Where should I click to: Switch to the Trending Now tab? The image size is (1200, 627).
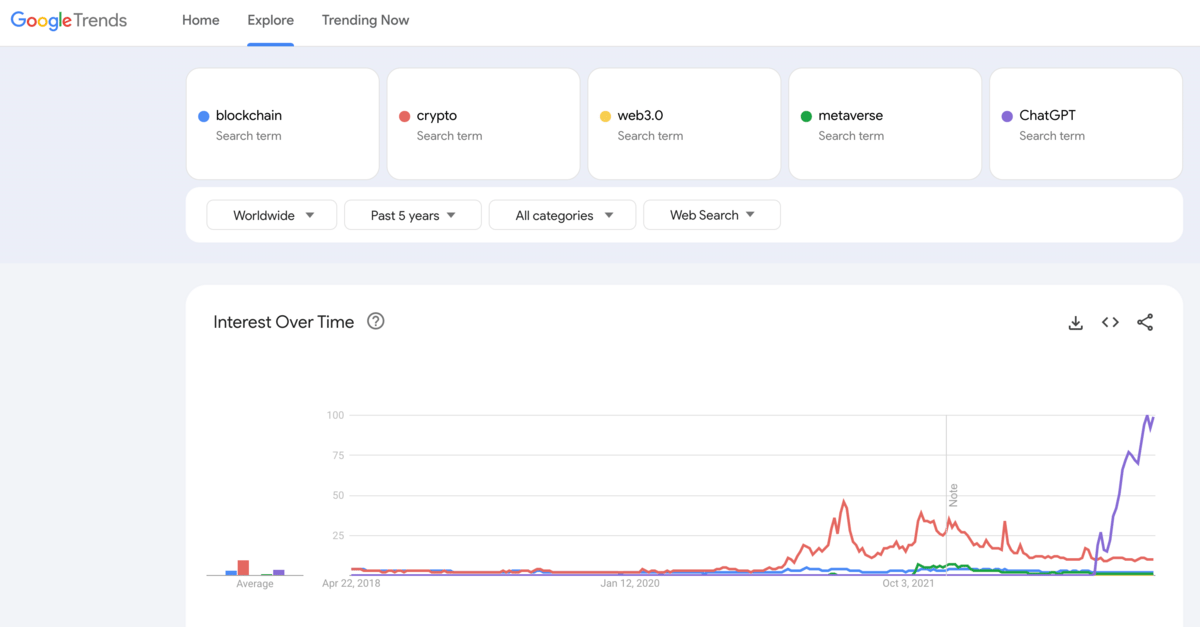[x=365, y=20]
